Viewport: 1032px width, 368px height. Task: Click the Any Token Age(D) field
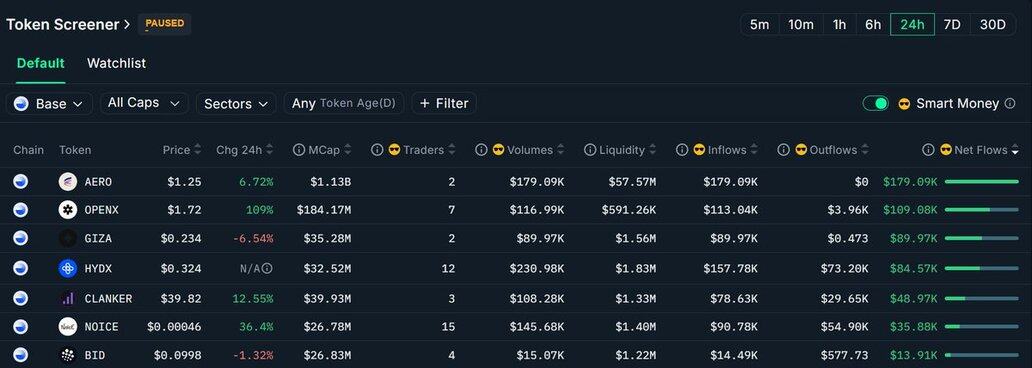344,103
